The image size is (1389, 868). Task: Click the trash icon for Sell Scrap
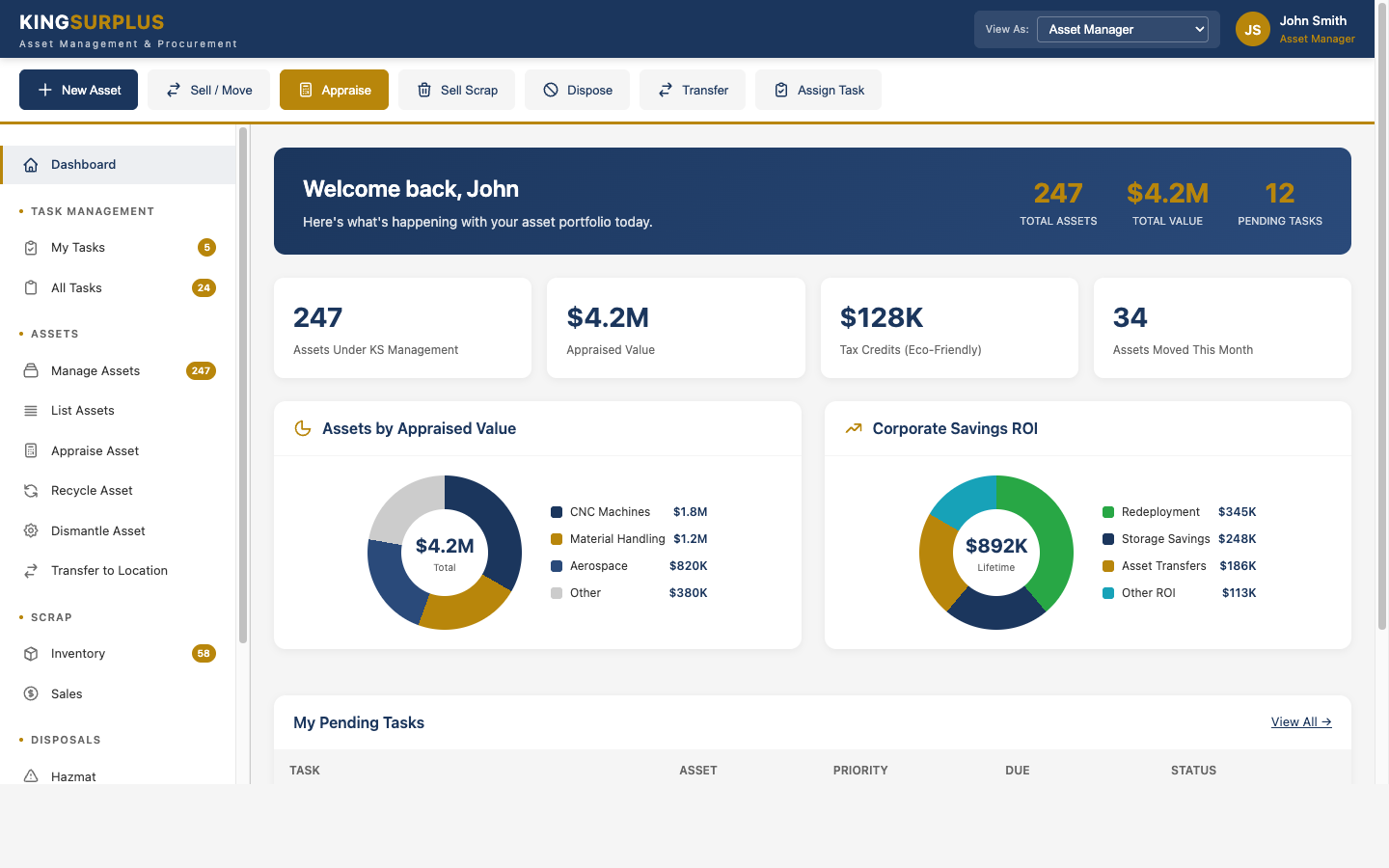pos(424,90)
